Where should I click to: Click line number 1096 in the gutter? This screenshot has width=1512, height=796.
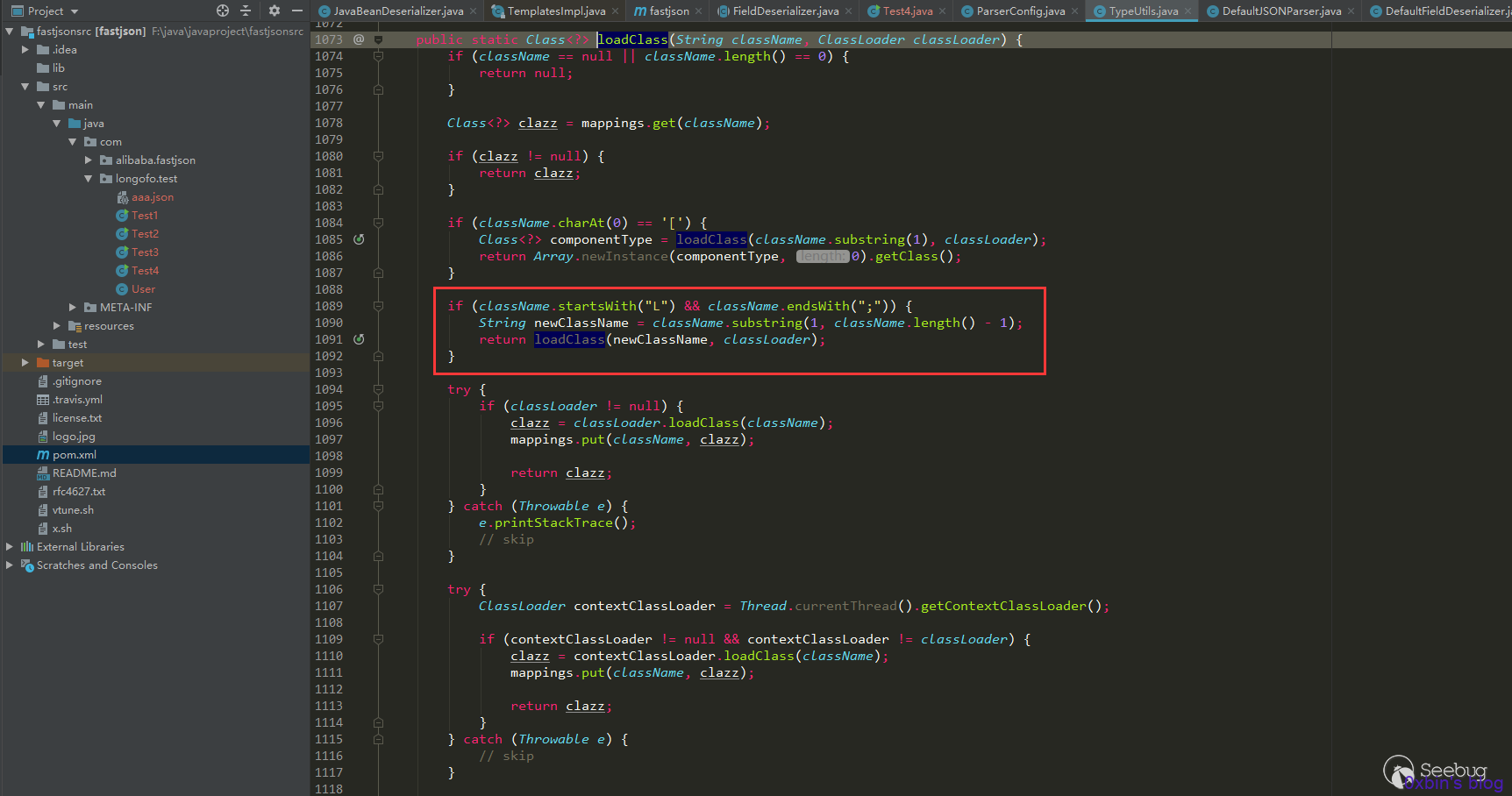coord(329,423)
